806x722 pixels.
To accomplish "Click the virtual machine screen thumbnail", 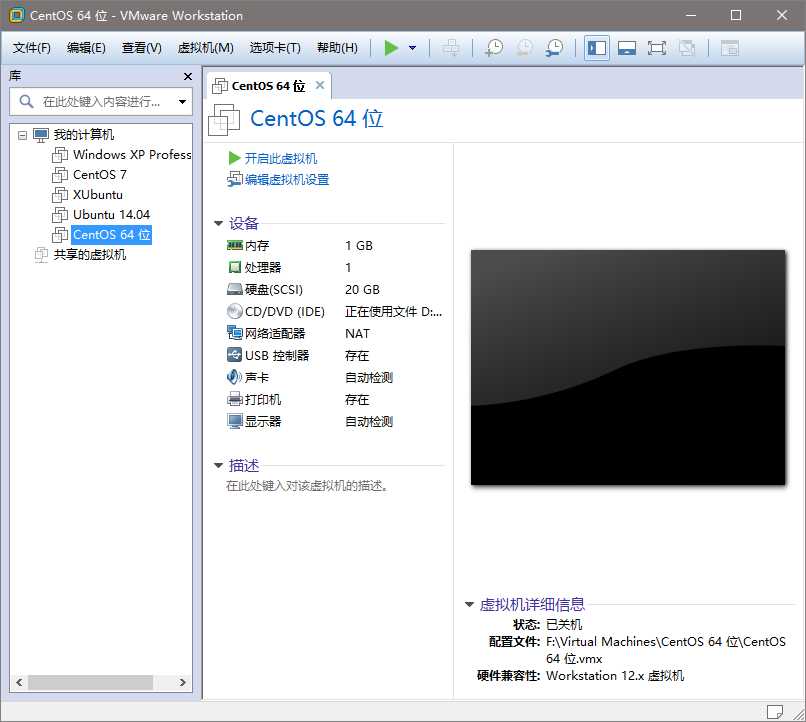I will 628,367.
